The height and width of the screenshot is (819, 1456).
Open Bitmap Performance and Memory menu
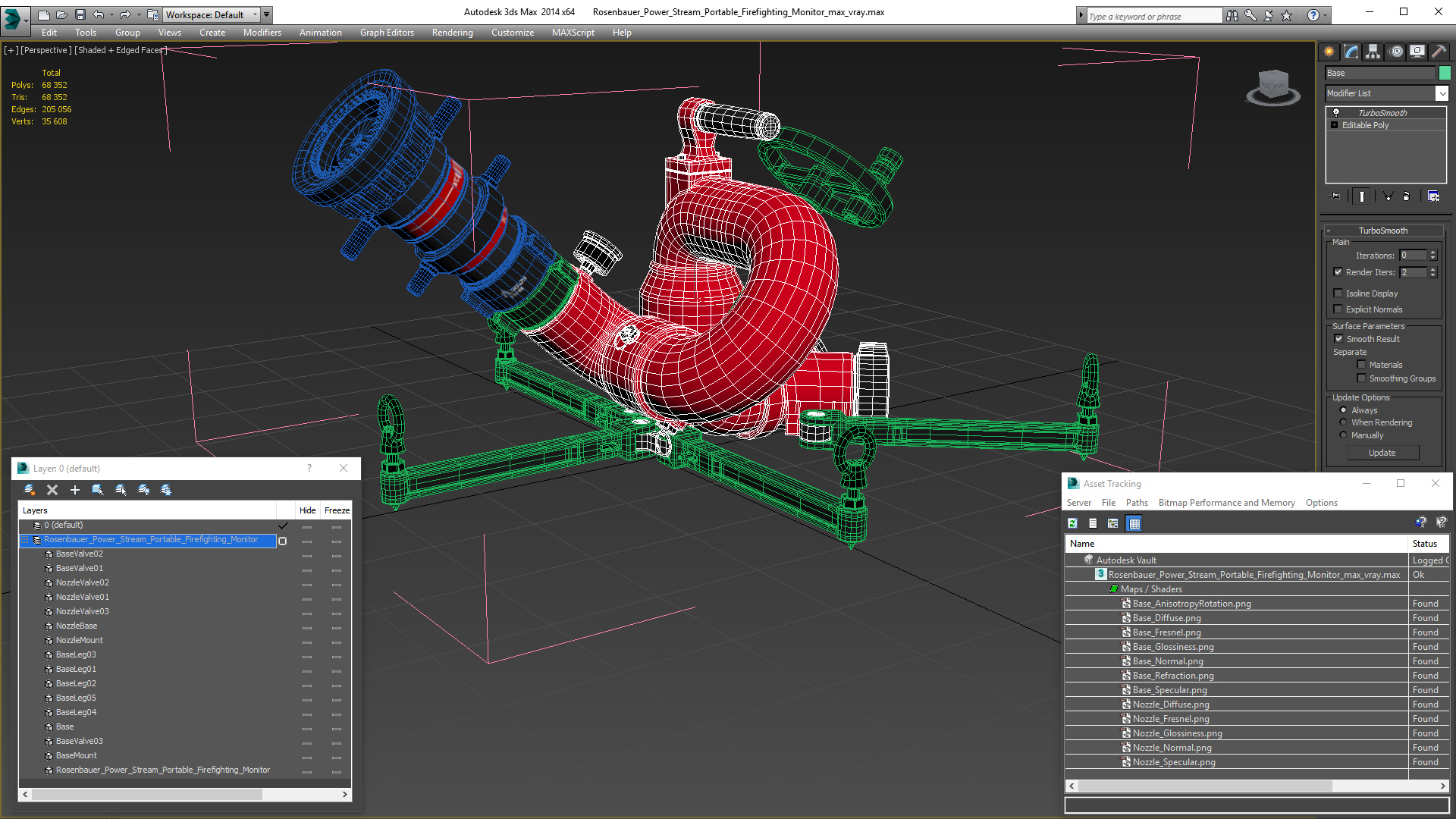pyautogui.click(x=1226, y=503)
